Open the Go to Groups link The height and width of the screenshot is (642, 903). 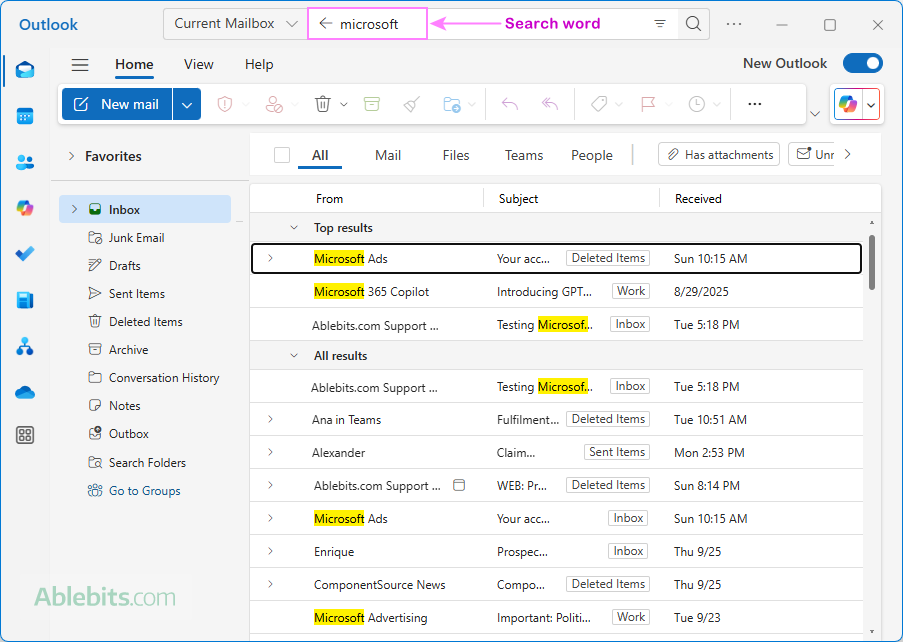[144, 491]
